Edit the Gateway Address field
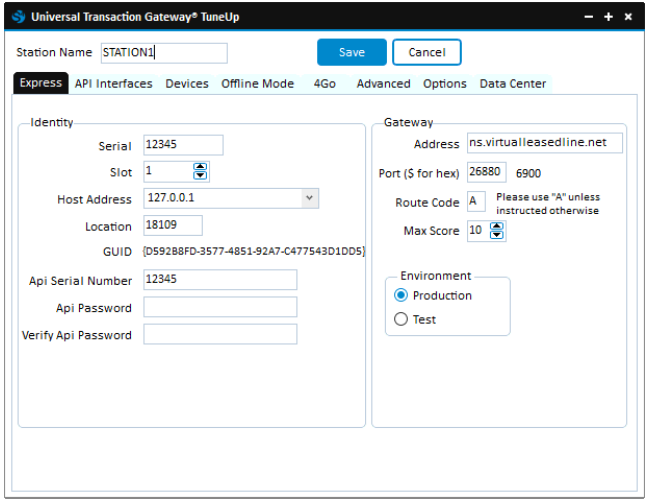This screenshot has height=501, width=650. (x=544, y=143)
